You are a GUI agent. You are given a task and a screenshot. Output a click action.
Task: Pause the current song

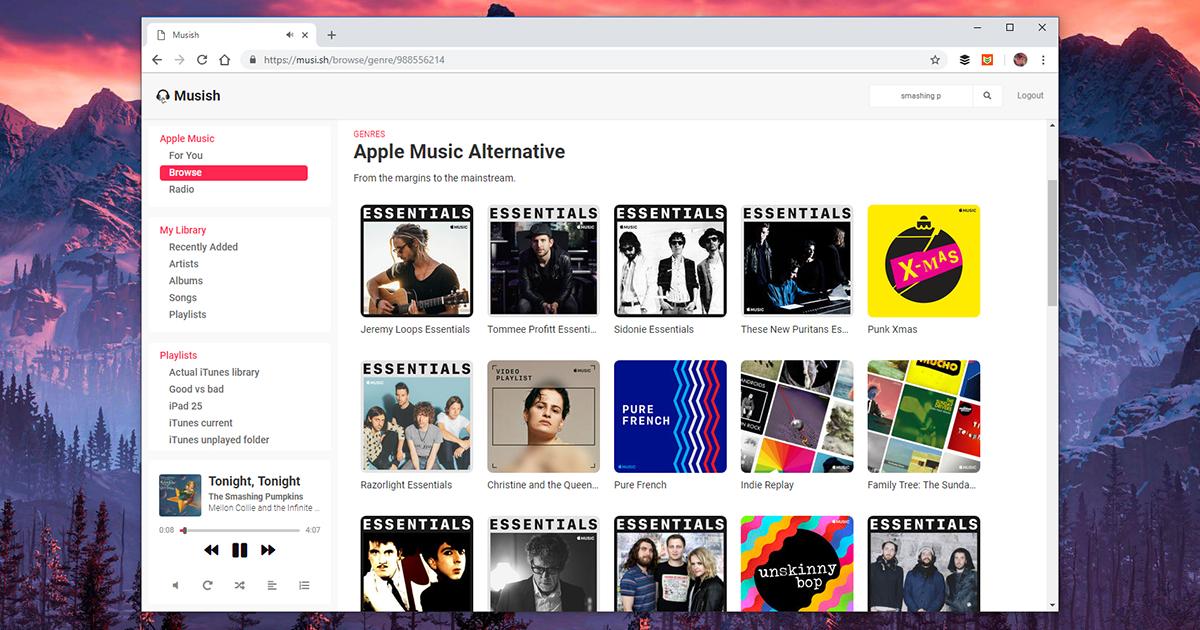point(239,550)
